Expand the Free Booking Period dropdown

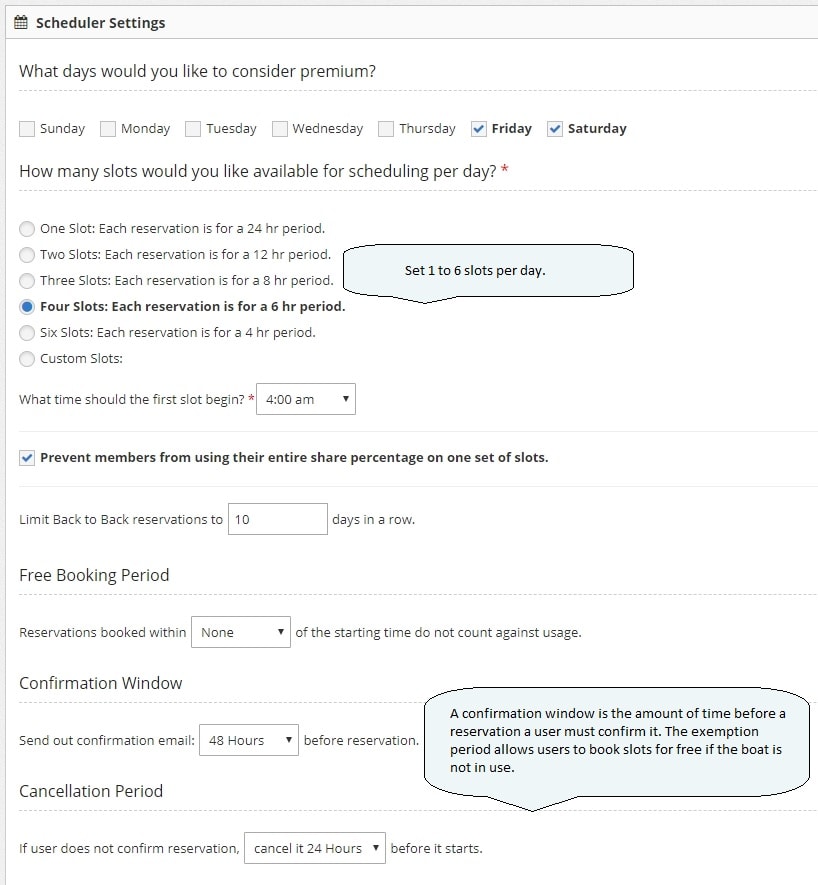241,632
